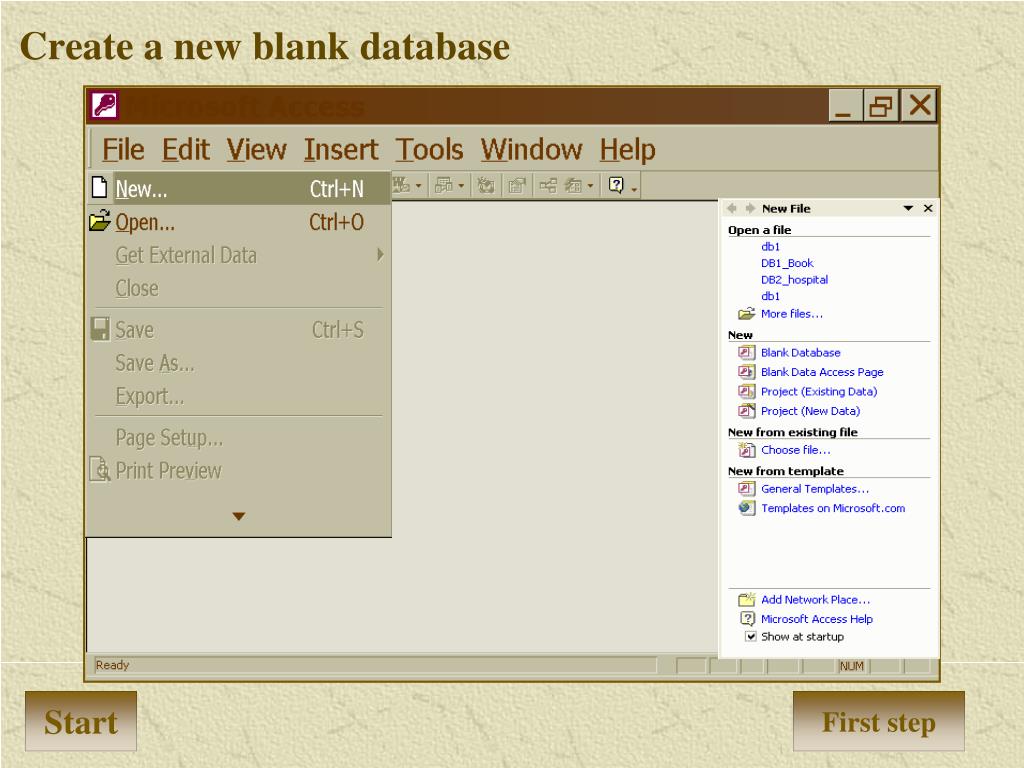Open the Analyze dropdown arrow
Image resolution: width=1024 pixels, height=768 pixels.
tap(461, 186)
